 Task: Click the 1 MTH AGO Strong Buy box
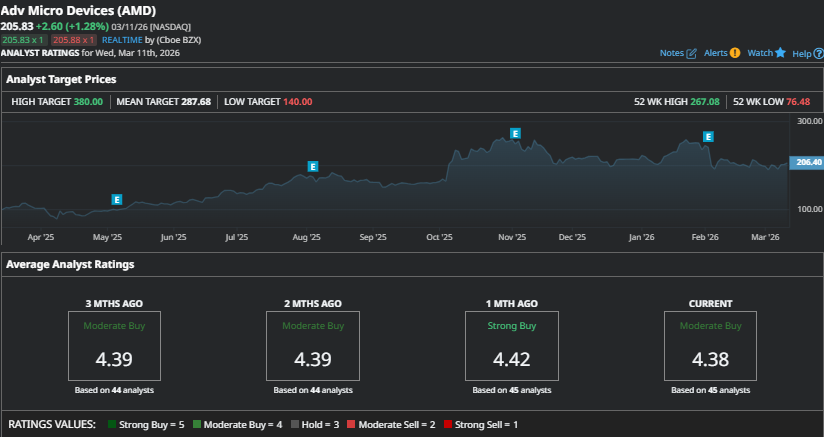(x=510, y=346)
